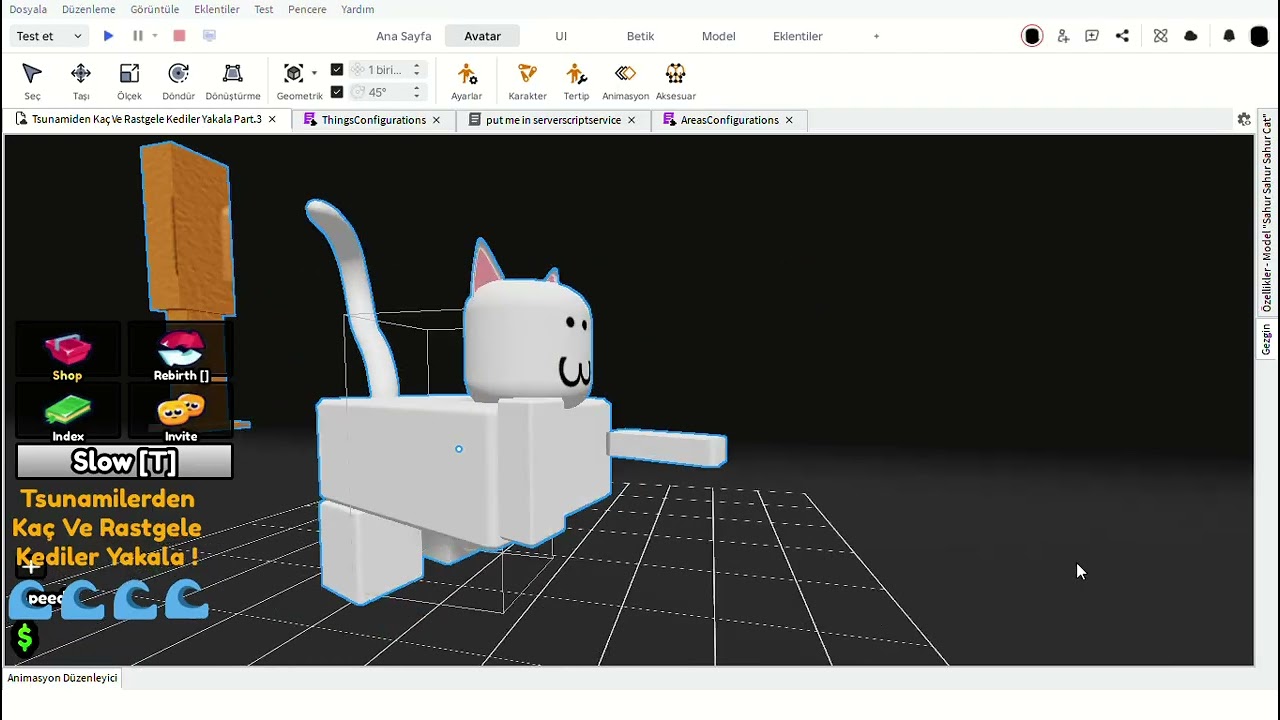The width and height of the screenshot is (1280, 720).
Task: Click the Slow [T] button
Action: (x=124, y=462)
